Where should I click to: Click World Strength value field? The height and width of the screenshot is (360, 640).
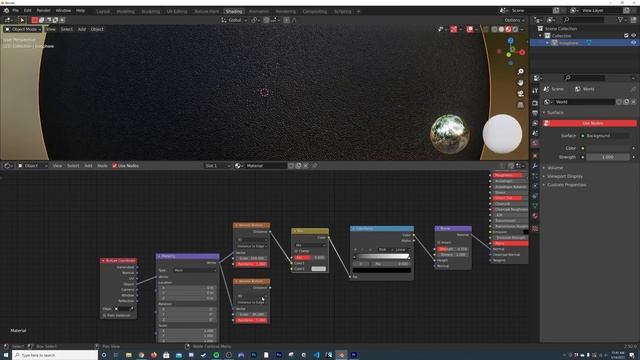pyautogui.click(x=607, y=157)
